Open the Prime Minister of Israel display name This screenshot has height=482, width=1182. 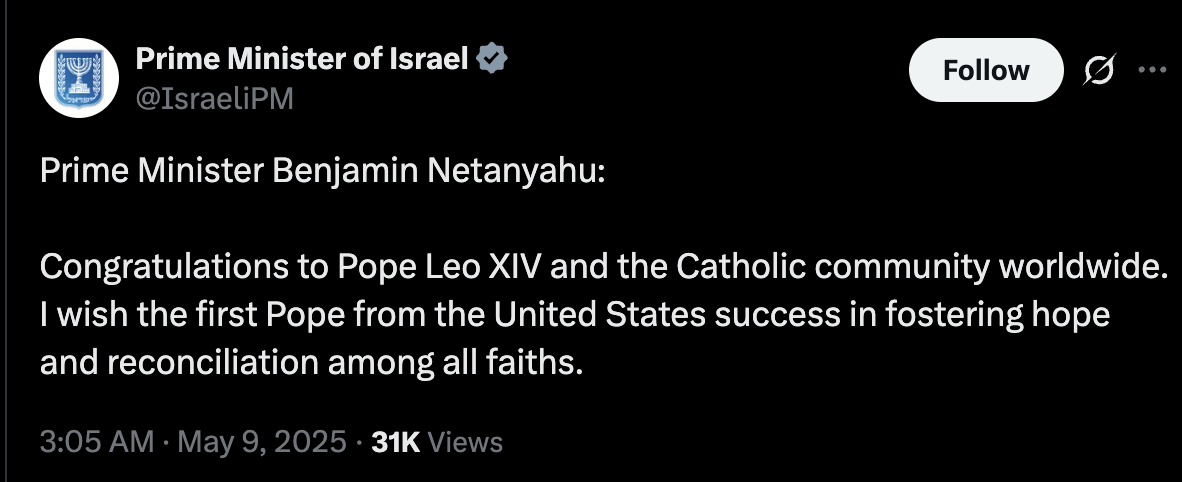[302, 58]
